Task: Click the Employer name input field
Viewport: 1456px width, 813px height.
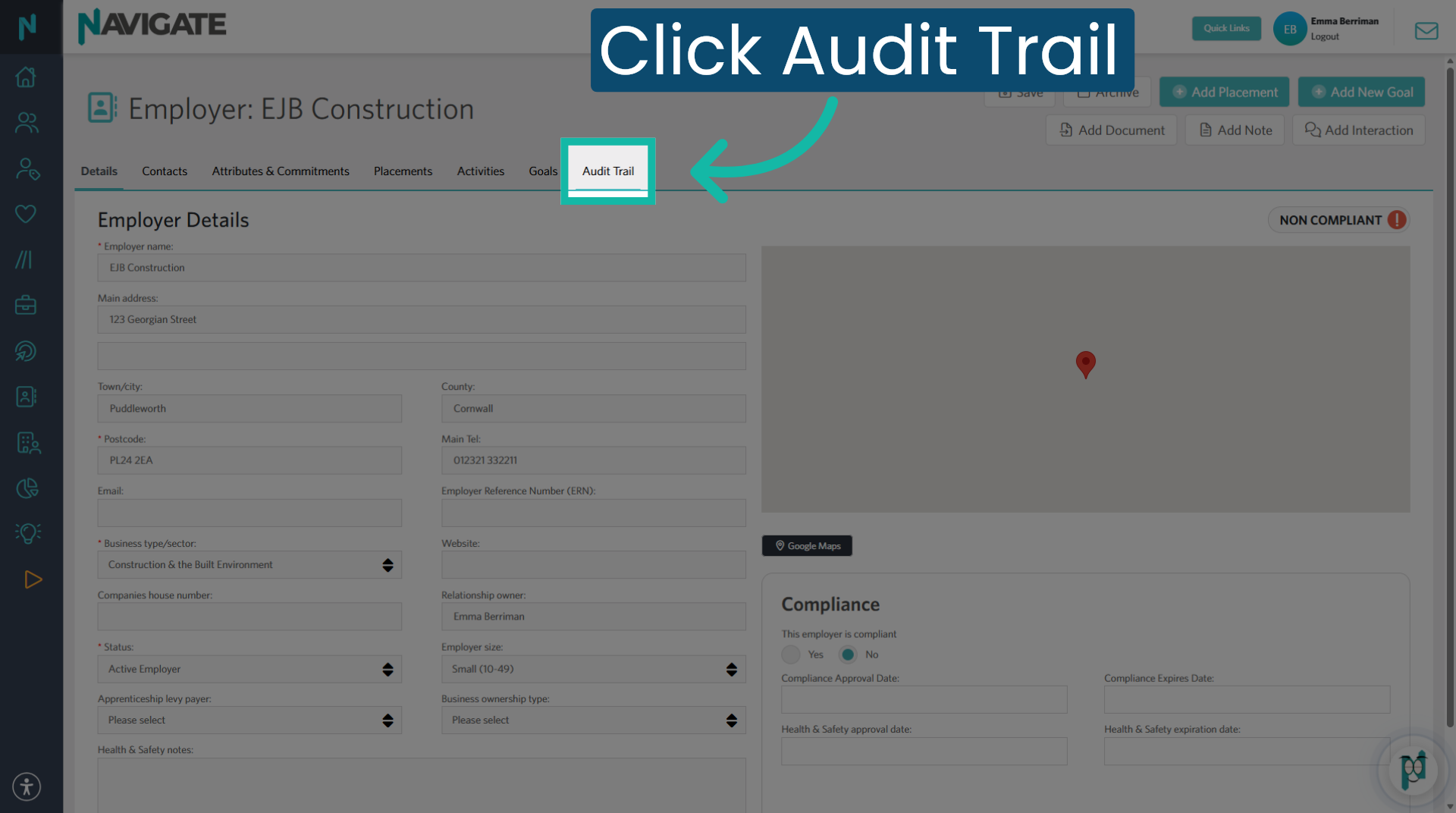Action: pyautogui.click(x=422, y=268)
